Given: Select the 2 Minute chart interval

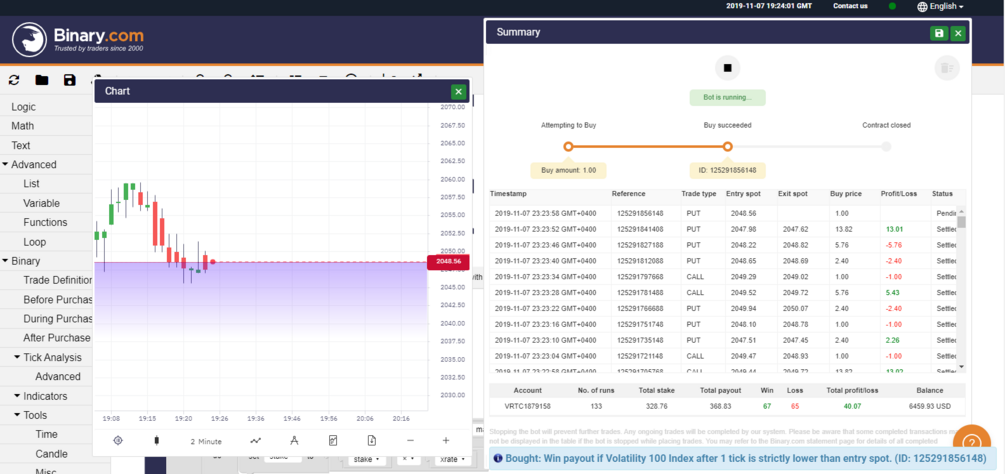Looking at the screenshot, I should (x=206, y=441).
